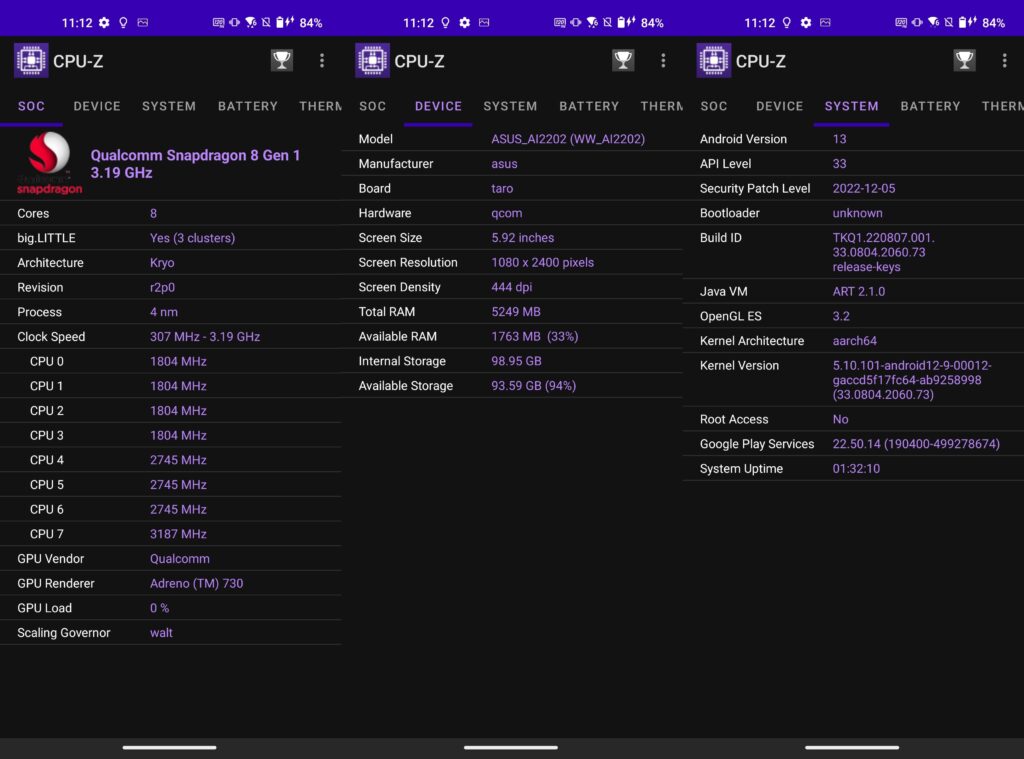The width and height of the screenshot is (1024, 759).
Task: Select the SOC tab in the left screen
Action: coord(31,106)
